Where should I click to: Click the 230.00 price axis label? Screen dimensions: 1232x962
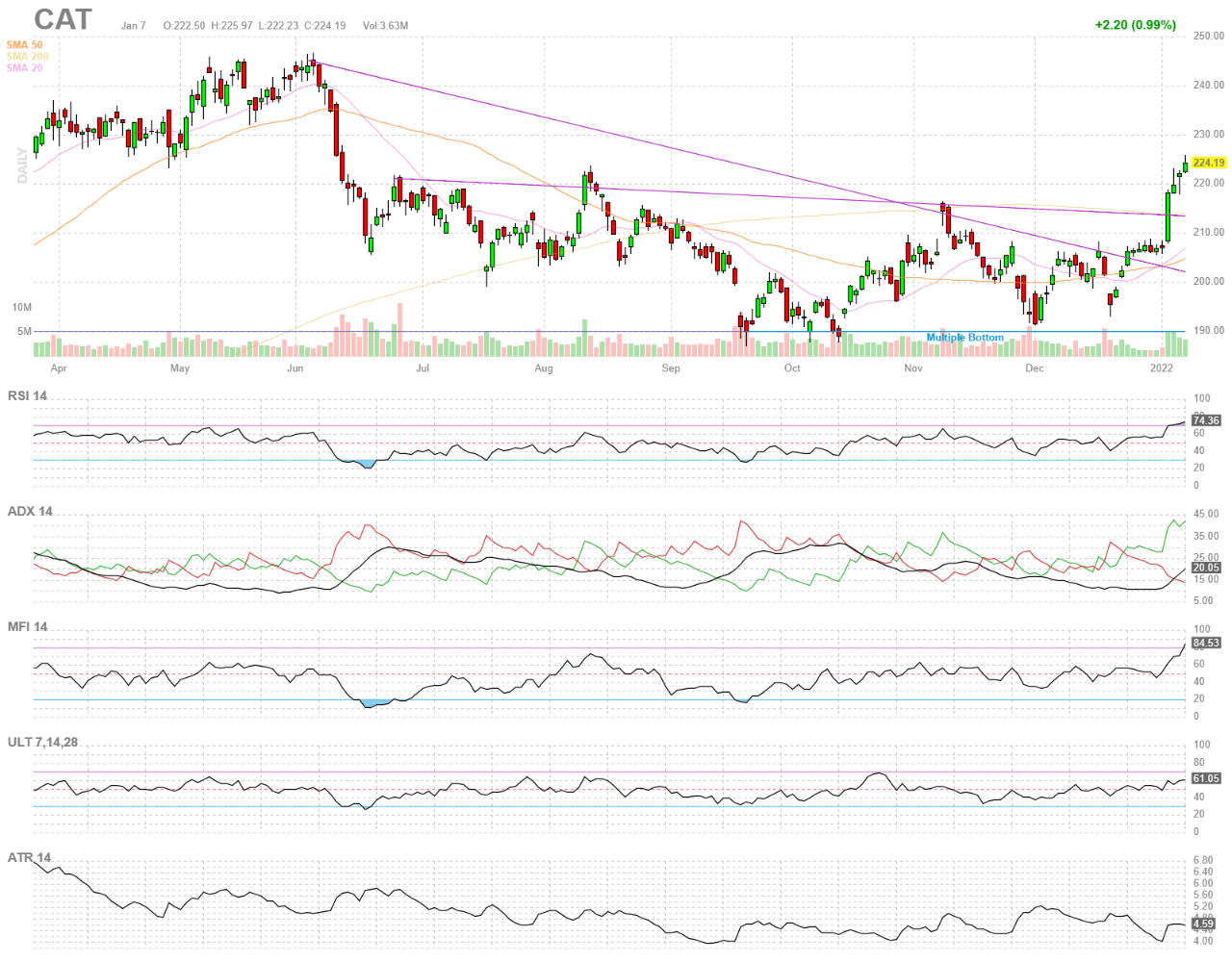click(x=1209, y=135)
